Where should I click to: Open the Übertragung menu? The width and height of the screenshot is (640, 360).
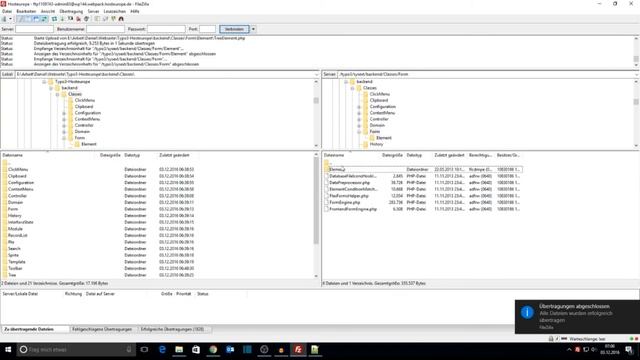(x=71, y=11)
